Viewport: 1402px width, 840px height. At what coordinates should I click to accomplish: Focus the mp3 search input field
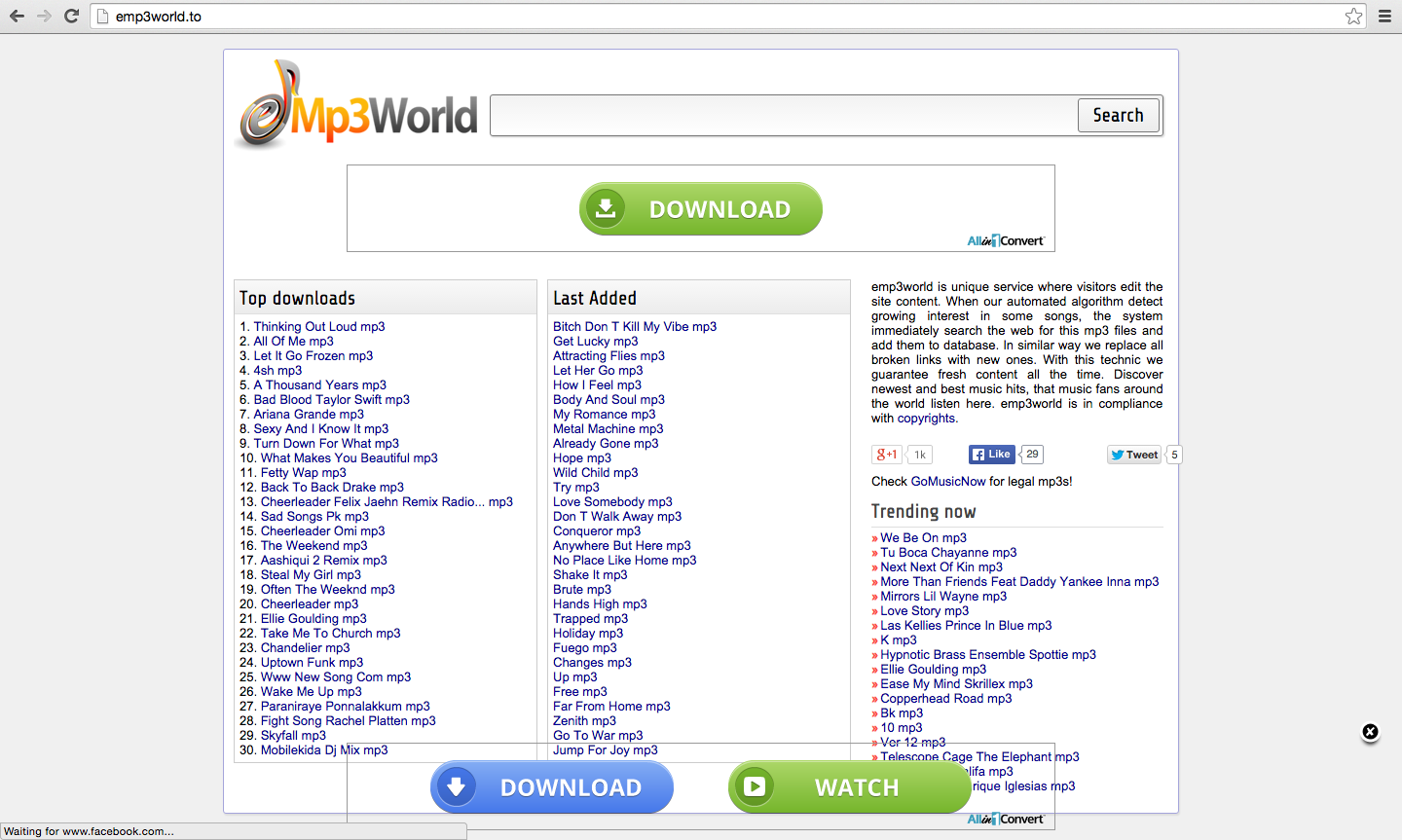(x=784, y=116)
